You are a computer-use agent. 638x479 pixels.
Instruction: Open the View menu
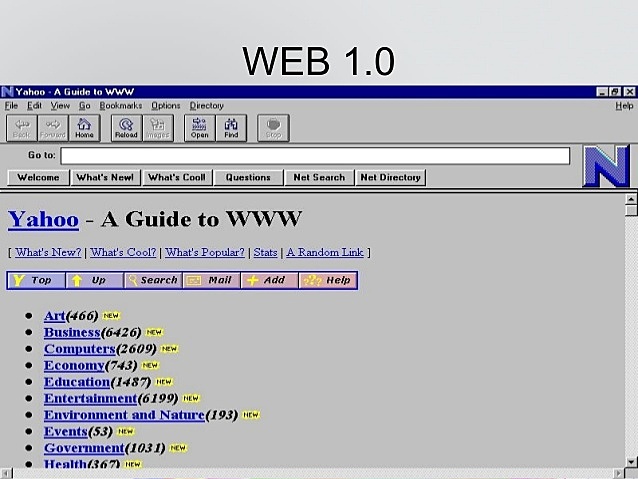(x=60, y=106)
